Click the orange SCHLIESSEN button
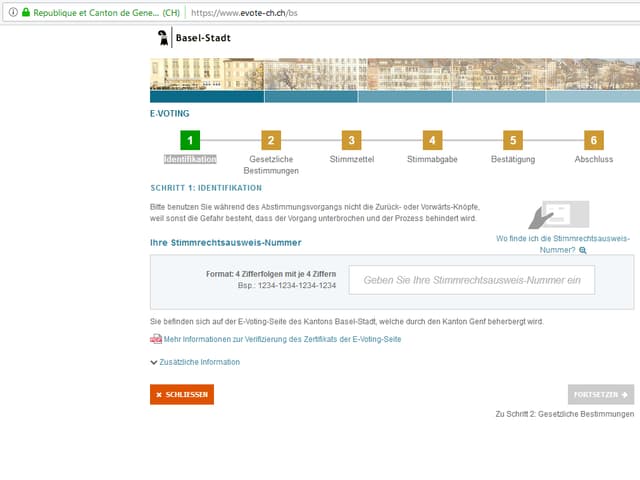The image size is (640, 480). pos(182,394)
